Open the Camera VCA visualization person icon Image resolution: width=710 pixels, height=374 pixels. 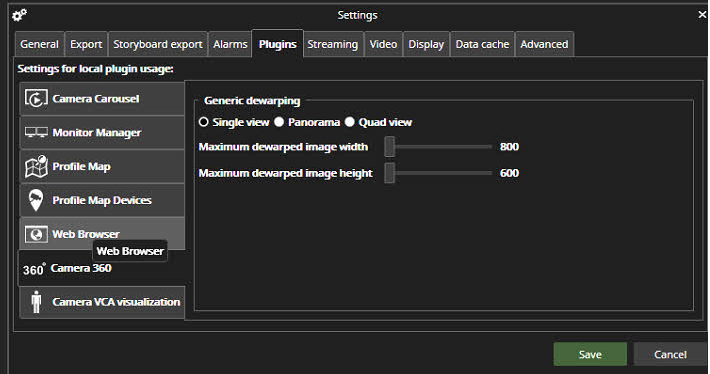pyautogui.click(x=36, y=302)
